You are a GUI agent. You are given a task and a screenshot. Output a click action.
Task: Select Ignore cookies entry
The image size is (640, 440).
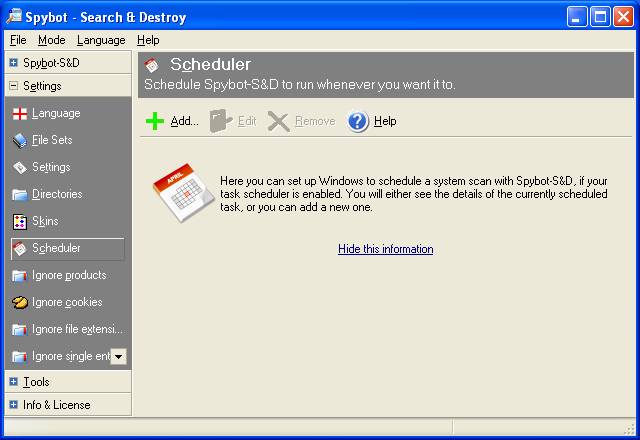coord(67,302)
